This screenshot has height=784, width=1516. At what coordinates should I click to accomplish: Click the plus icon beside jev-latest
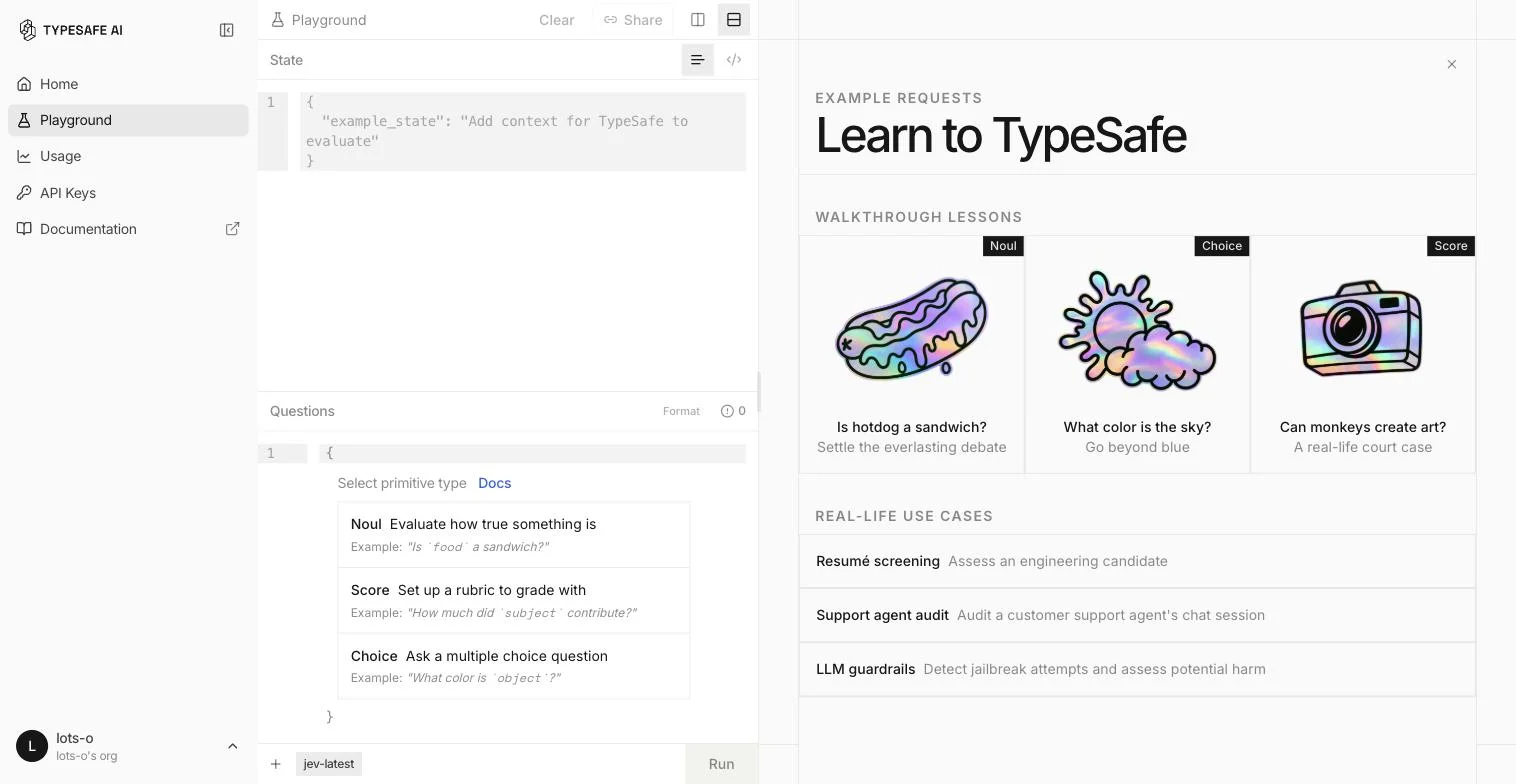pos(275,764)
